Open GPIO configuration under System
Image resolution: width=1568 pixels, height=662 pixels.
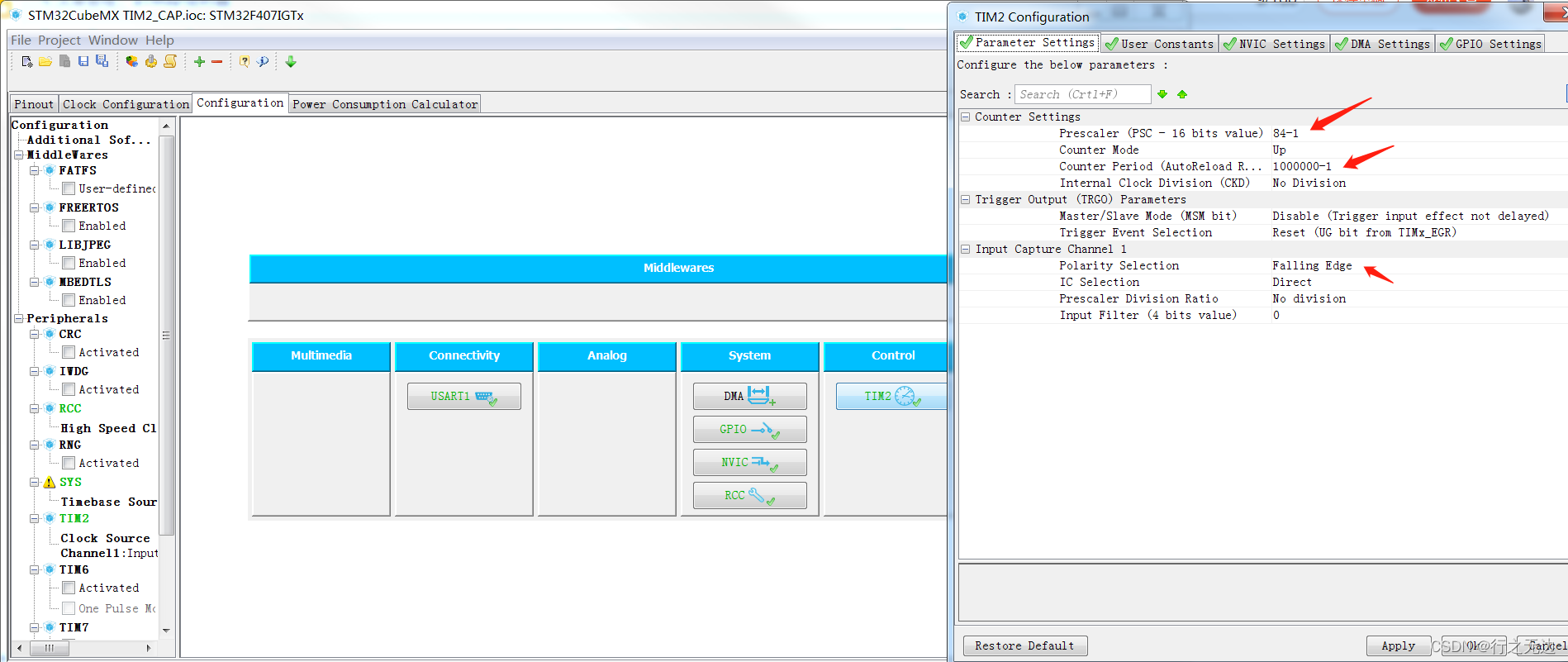point(749,430)
